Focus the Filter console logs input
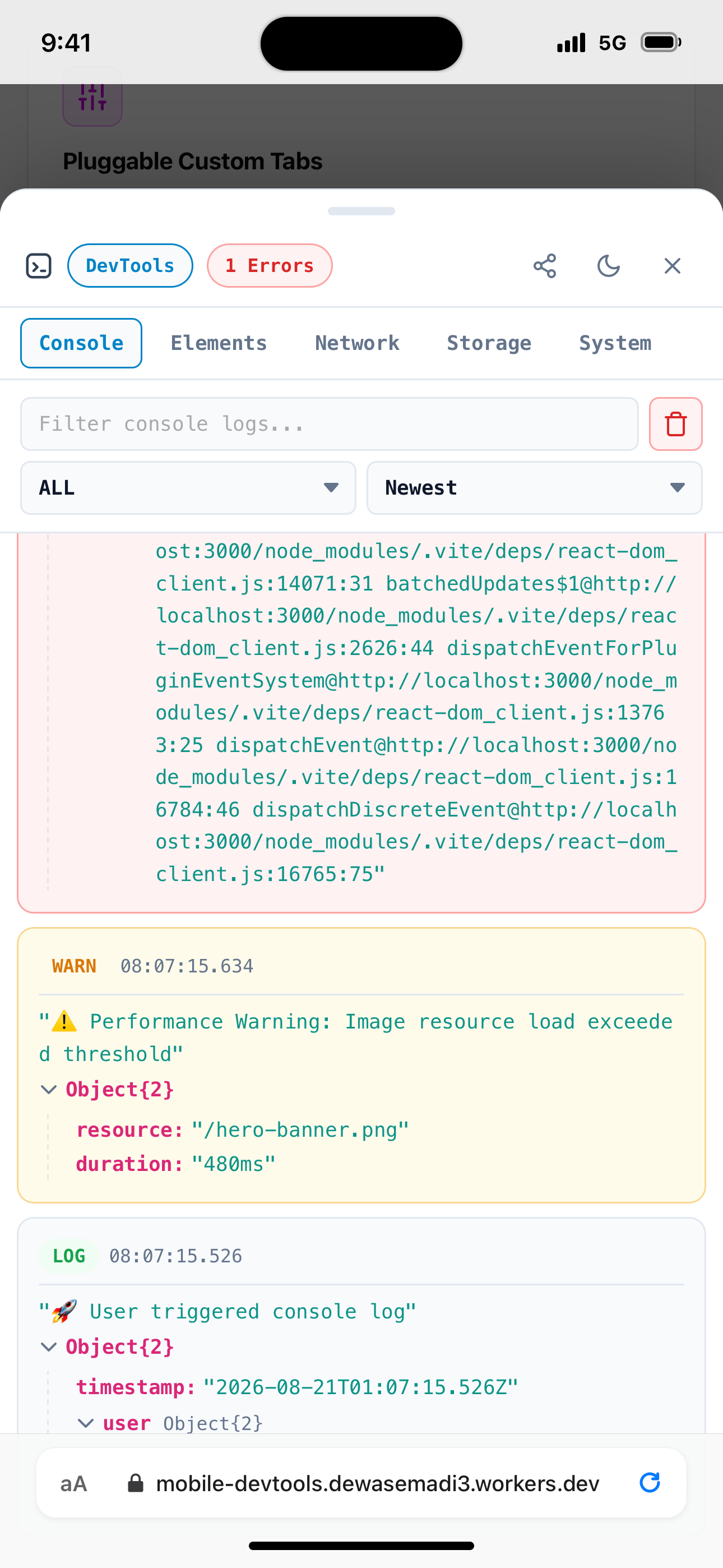The width and height of the screenshot is (723, 1568). pyautogui.click(x=329, y=425)
